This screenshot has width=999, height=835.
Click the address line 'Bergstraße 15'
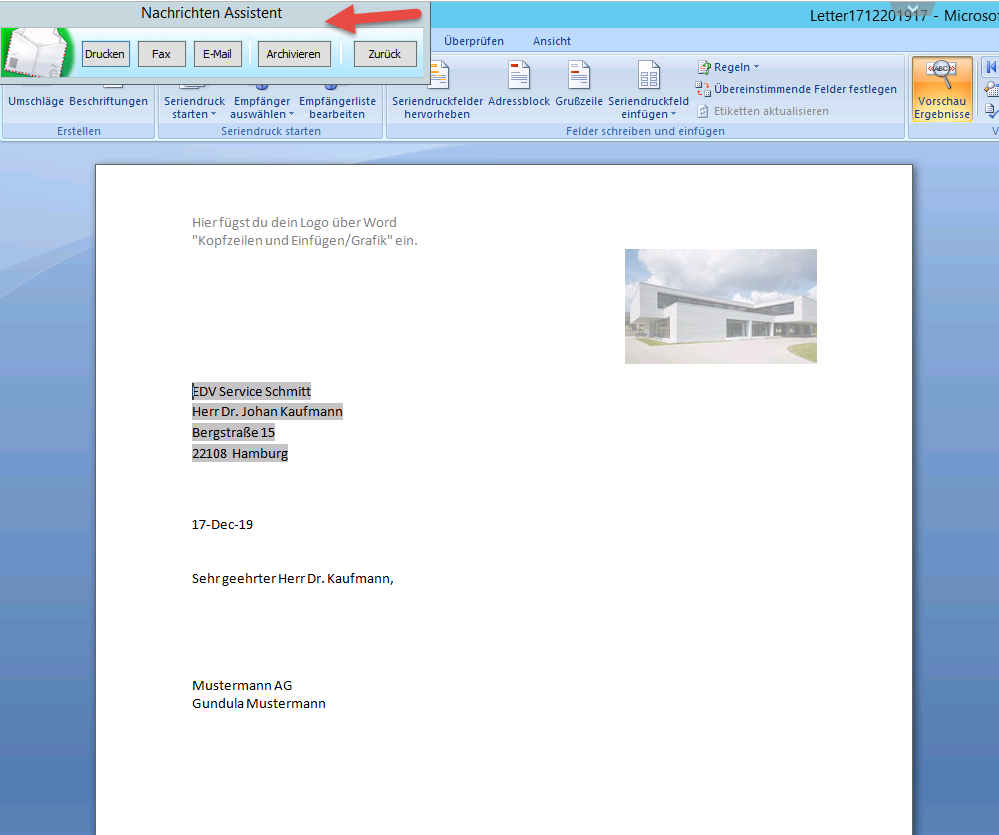click(x=233, y=432)
